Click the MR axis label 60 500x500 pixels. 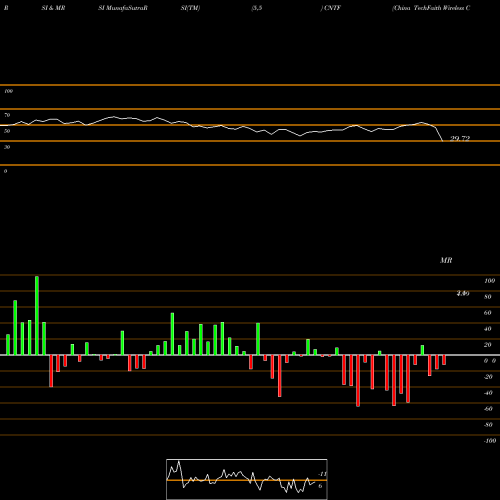tap(488, 313)
